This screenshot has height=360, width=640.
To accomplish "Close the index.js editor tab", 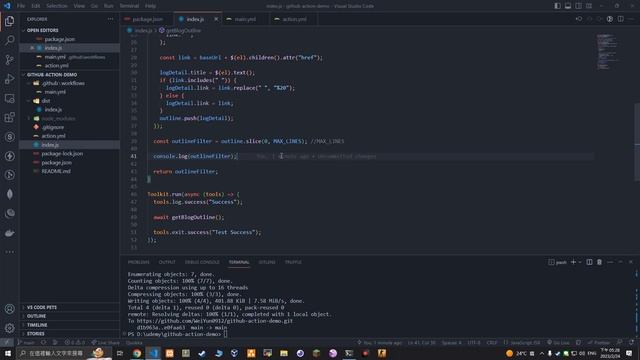I will coord(216,19).
